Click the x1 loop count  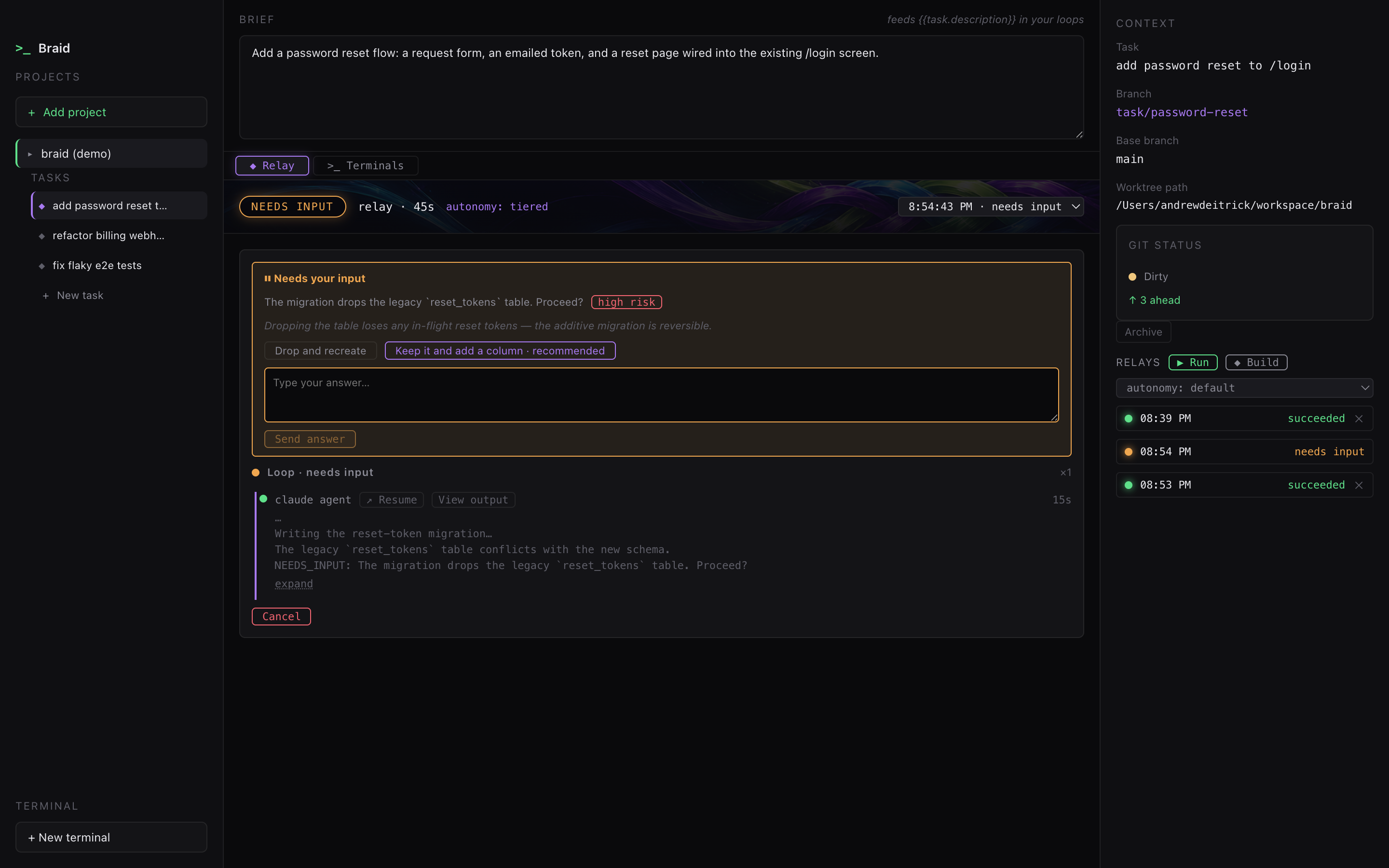[1065, 473]
